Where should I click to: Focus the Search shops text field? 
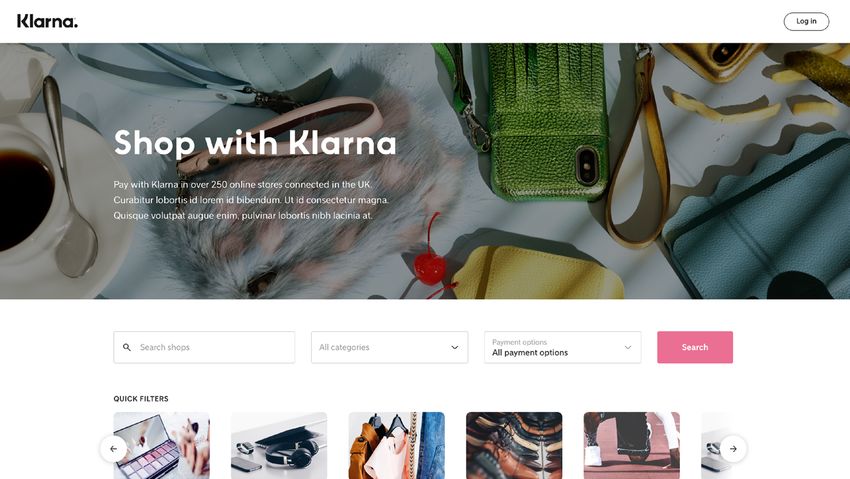[x=204, y=347]
